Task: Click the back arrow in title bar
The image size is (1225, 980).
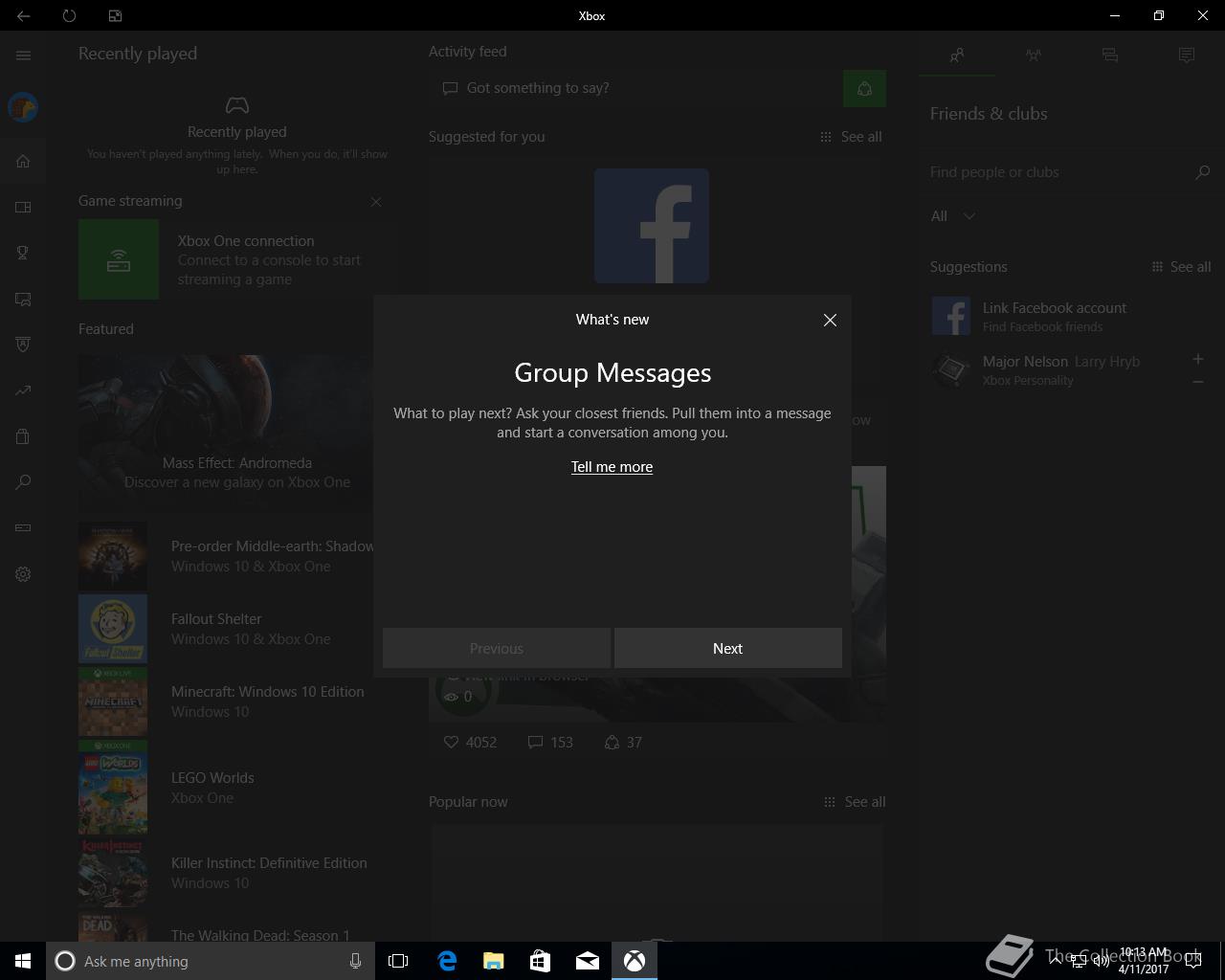Action: 23,15
